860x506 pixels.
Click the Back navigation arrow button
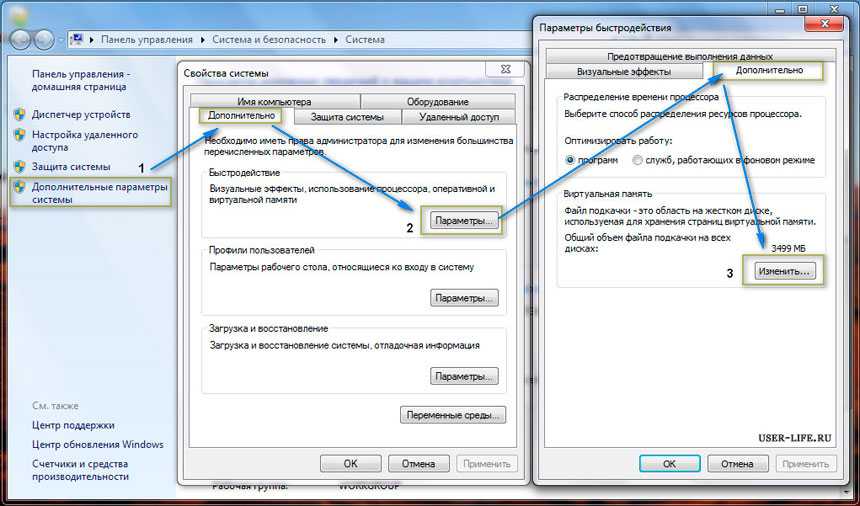coord(19,40)
